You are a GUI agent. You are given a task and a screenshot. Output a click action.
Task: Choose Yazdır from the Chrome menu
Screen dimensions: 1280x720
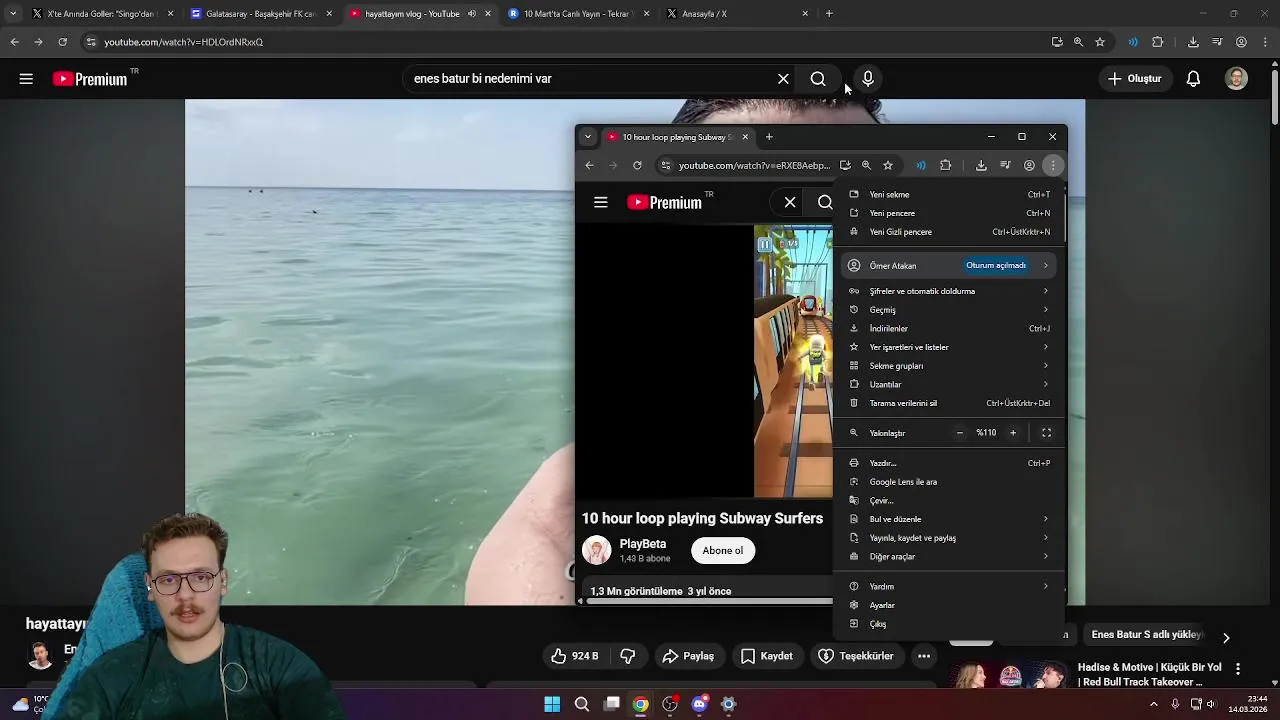tap(949, 463)
